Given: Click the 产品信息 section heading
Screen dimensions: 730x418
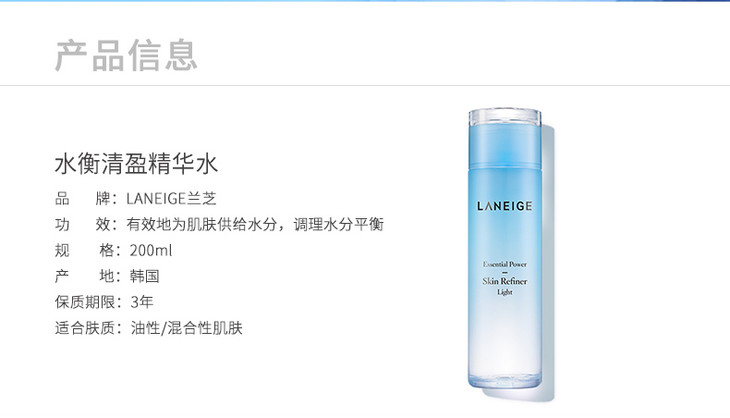Looking at the screenshot, I should pos(126,56).
